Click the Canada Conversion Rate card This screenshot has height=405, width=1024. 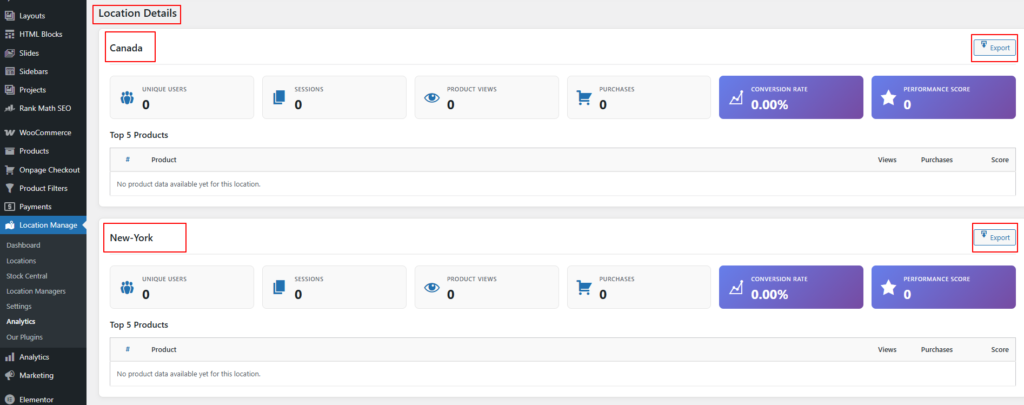point(790,97)
